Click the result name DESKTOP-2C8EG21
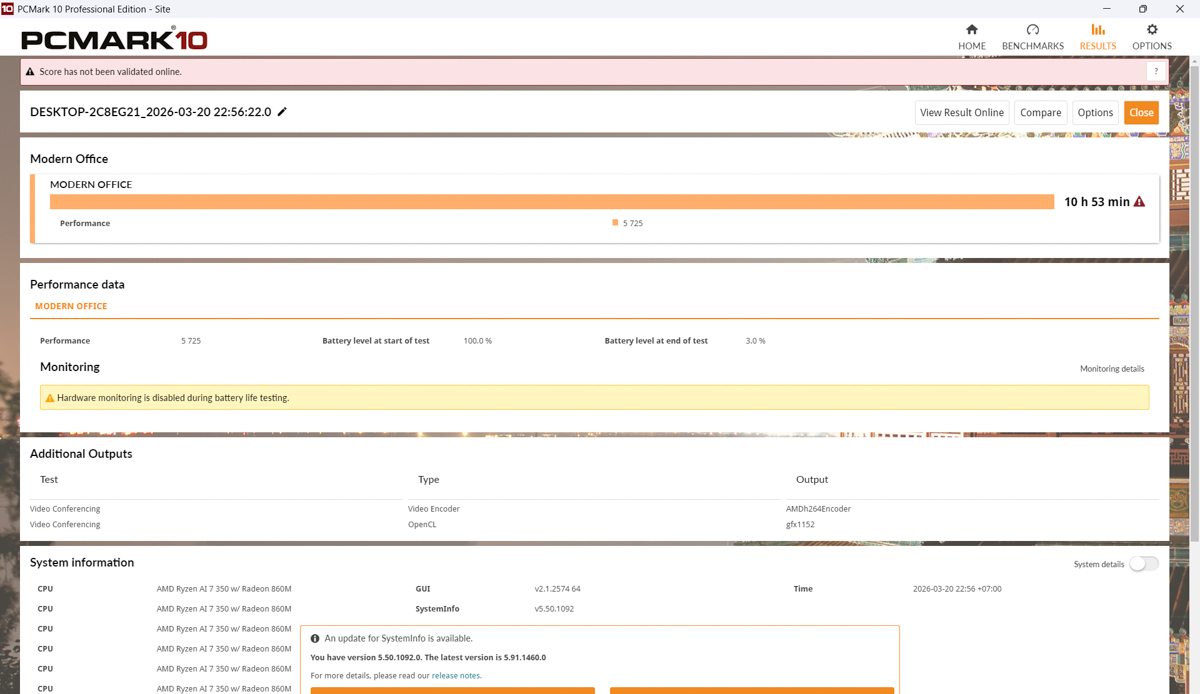Screen dimensions: 1200x694 click(150, 112)
